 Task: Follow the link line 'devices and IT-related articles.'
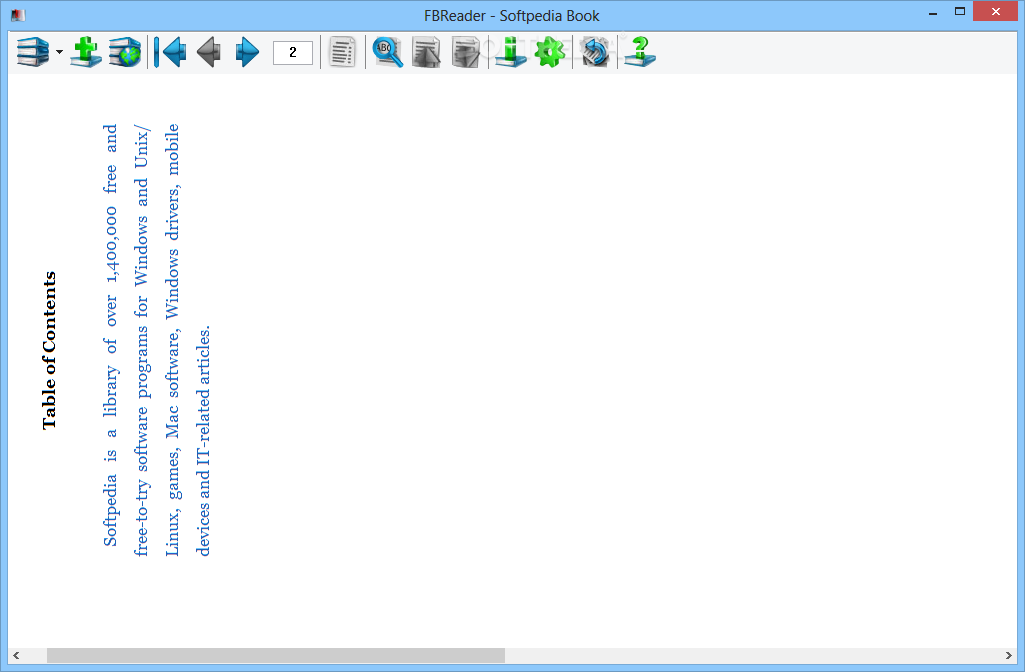click(x=204, y=440)
